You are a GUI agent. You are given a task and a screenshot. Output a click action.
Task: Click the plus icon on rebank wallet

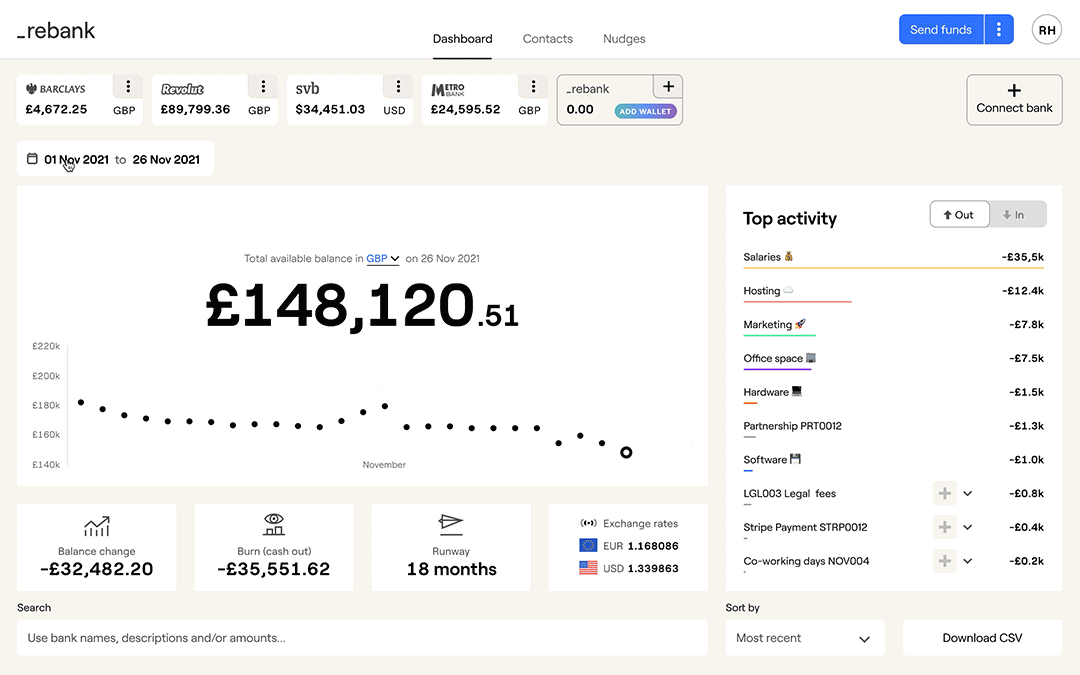[668, 86]
